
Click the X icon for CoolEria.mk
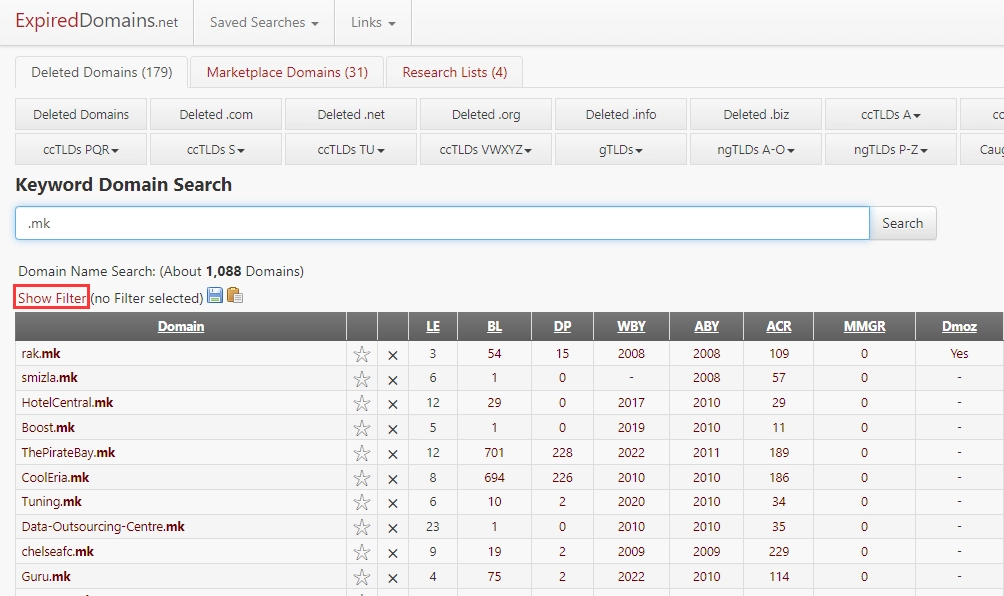tap(393, 478)
